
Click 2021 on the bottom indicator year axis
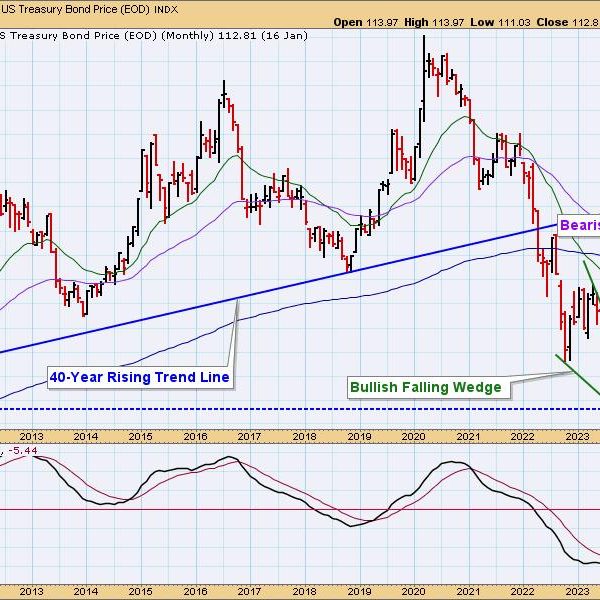point(468,591)
